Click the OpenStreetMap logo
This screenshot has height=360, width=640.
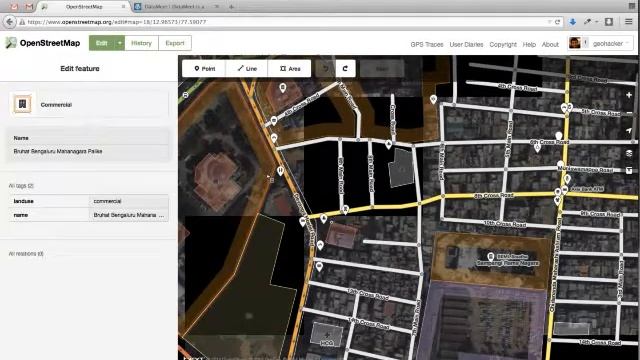(x=42, y=43)
